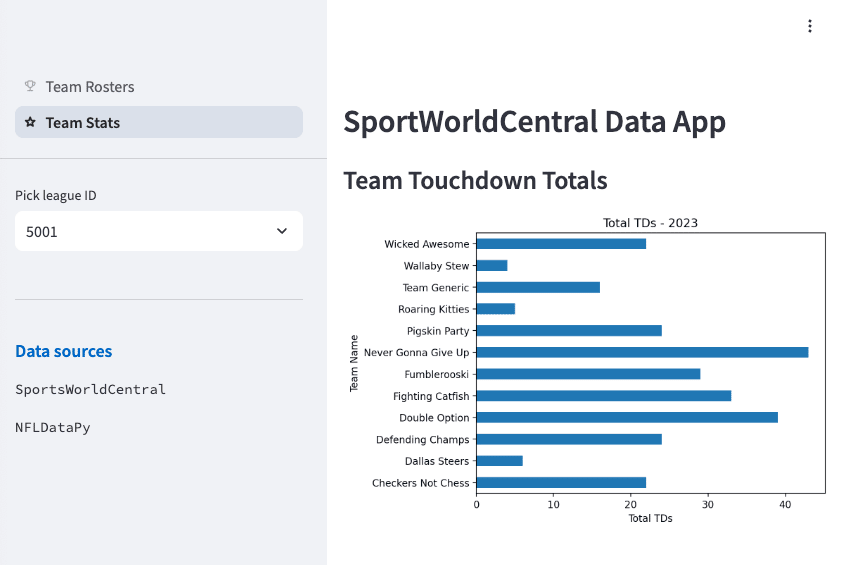Open the three-dot main menu
The height and width of the screenshot is (565, 843).
point(810,26)
